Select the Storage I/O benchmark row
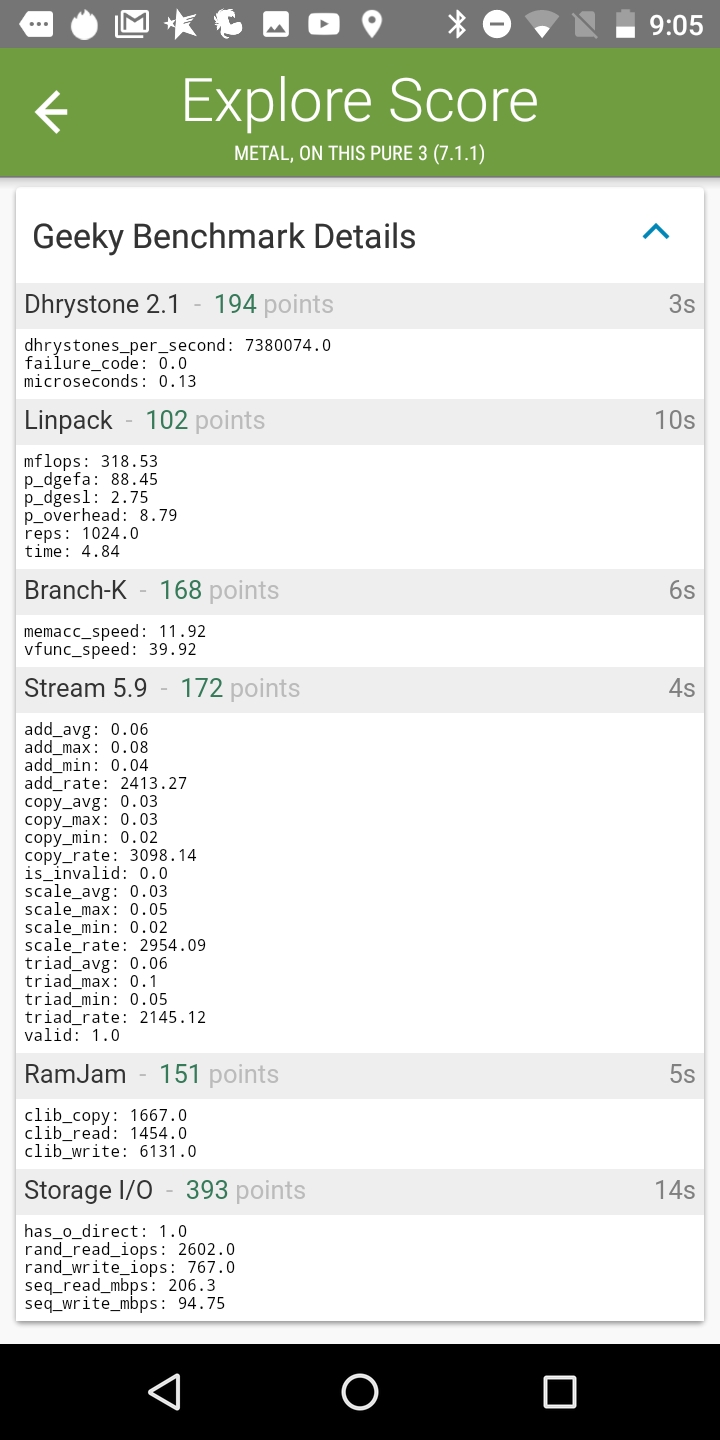 tap(360, 1191)
